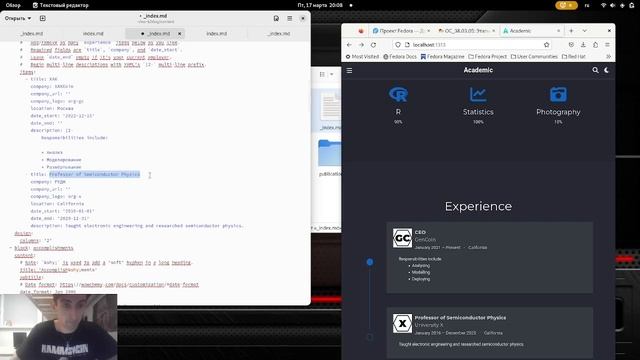Bookmark this page with the star icon
The width and height of the screenshot is (640, 360).
pyautogui.click(x=547, y=44)
